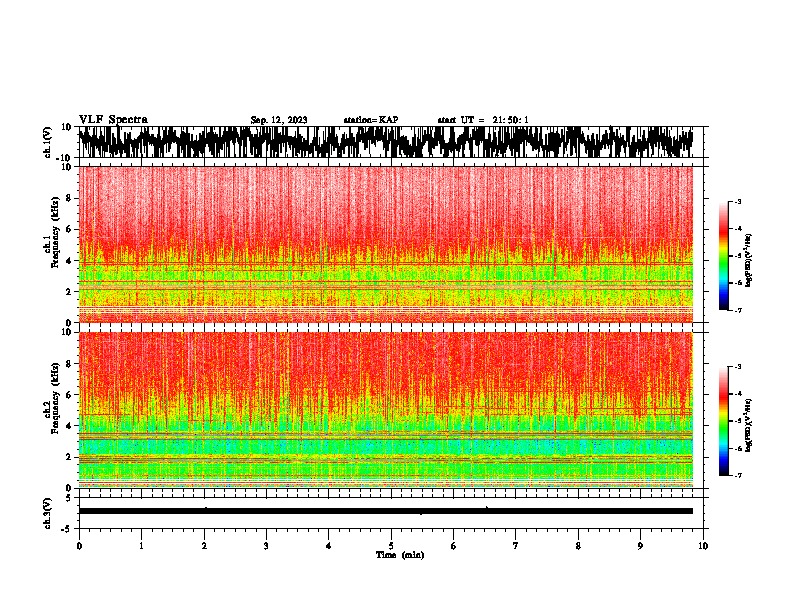Screen dimensions: 792x612
Task: Click the "5" tick on the time axis
Action: coord(391,546)
